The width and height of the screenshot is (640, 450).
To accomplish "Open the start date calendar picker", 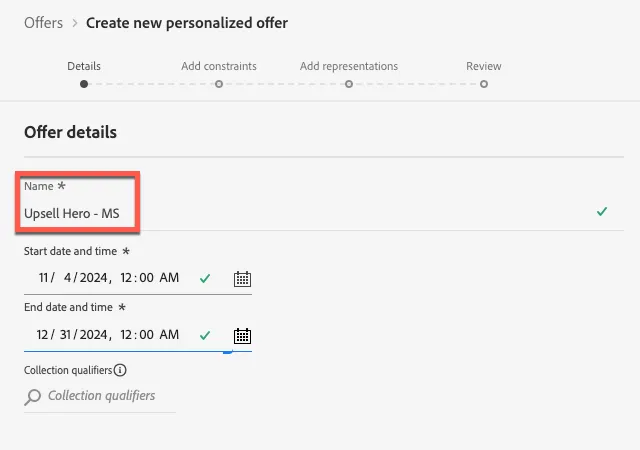I will 242,279.
